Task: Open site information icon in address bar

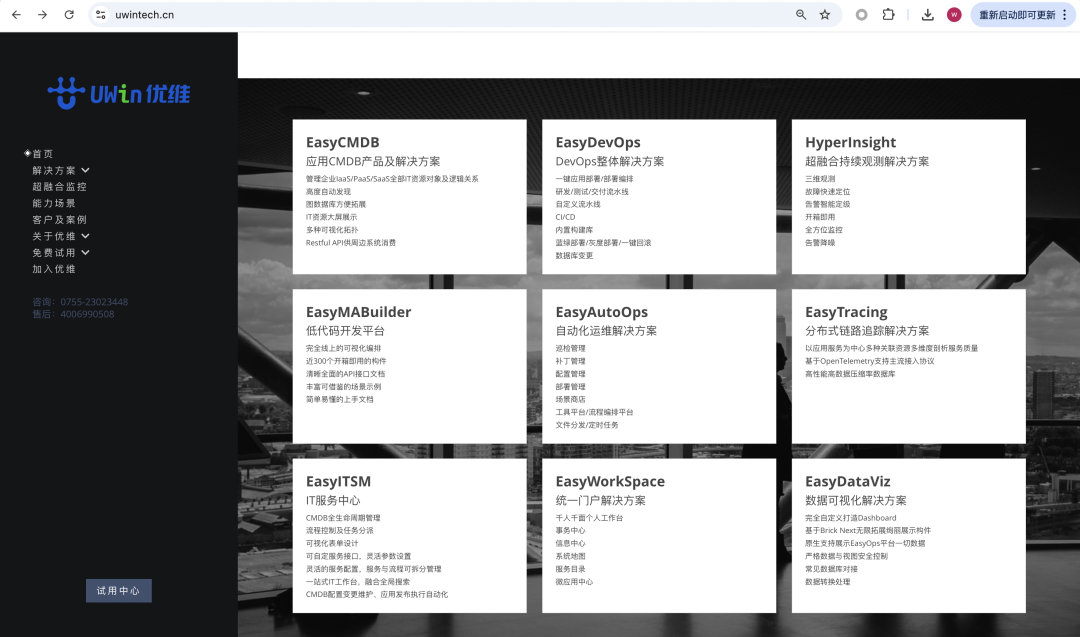Action: (101, 14)
